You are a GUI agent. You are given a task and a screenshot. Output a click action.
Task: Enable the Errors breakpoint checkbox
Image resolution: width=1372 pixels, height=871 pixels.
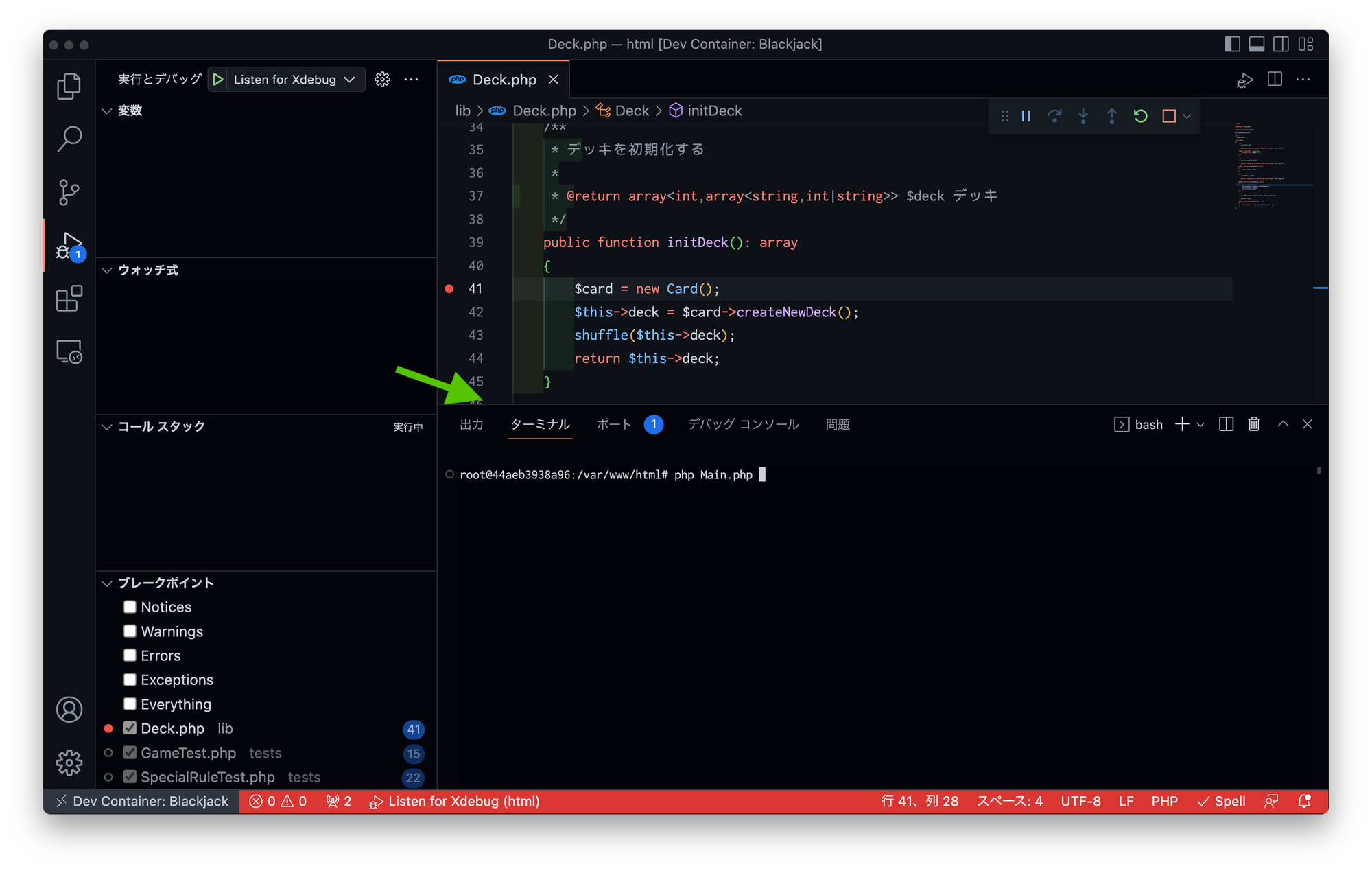pyautogui.click(x=130, y=655)
